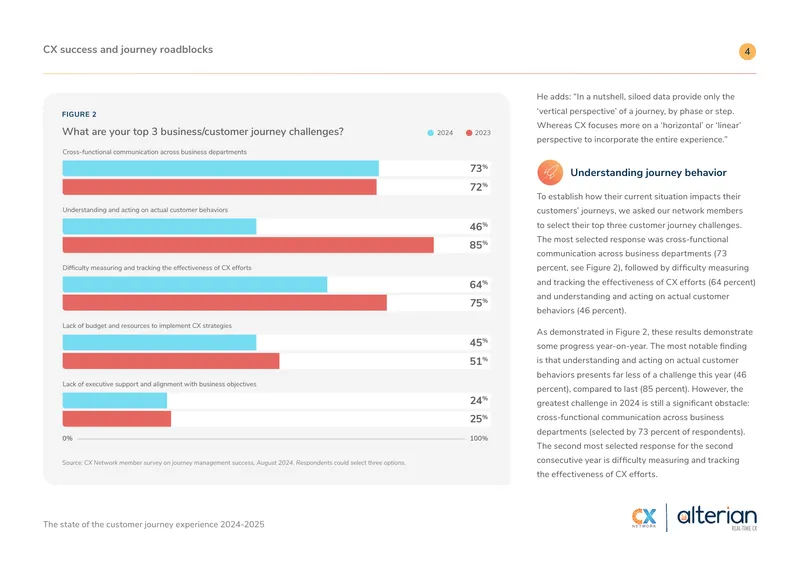Click the blue 2024 legend dot
Image resolution: width=800 pixels, height=566 pixels.
tap(431, 133)
